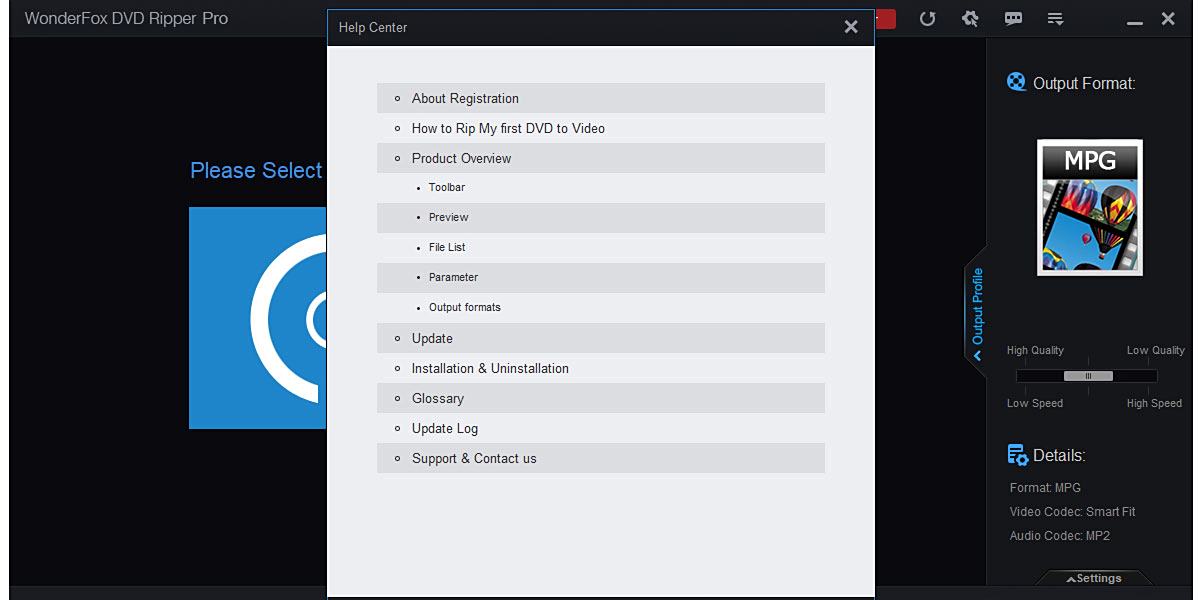1200x600 pixels.
Task: Select the Glossary help entry
Action: point(438,398)
